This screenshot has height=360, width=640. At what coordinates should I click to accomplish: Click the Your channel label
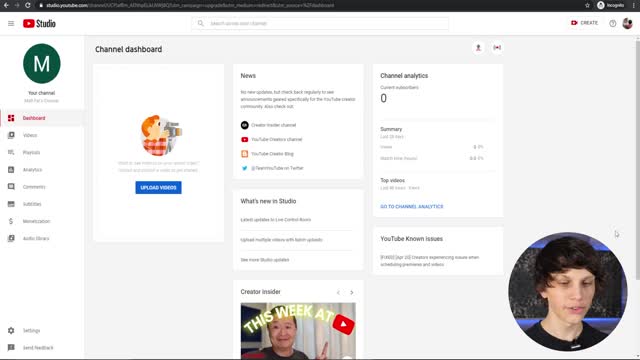(x=42, y=93)
